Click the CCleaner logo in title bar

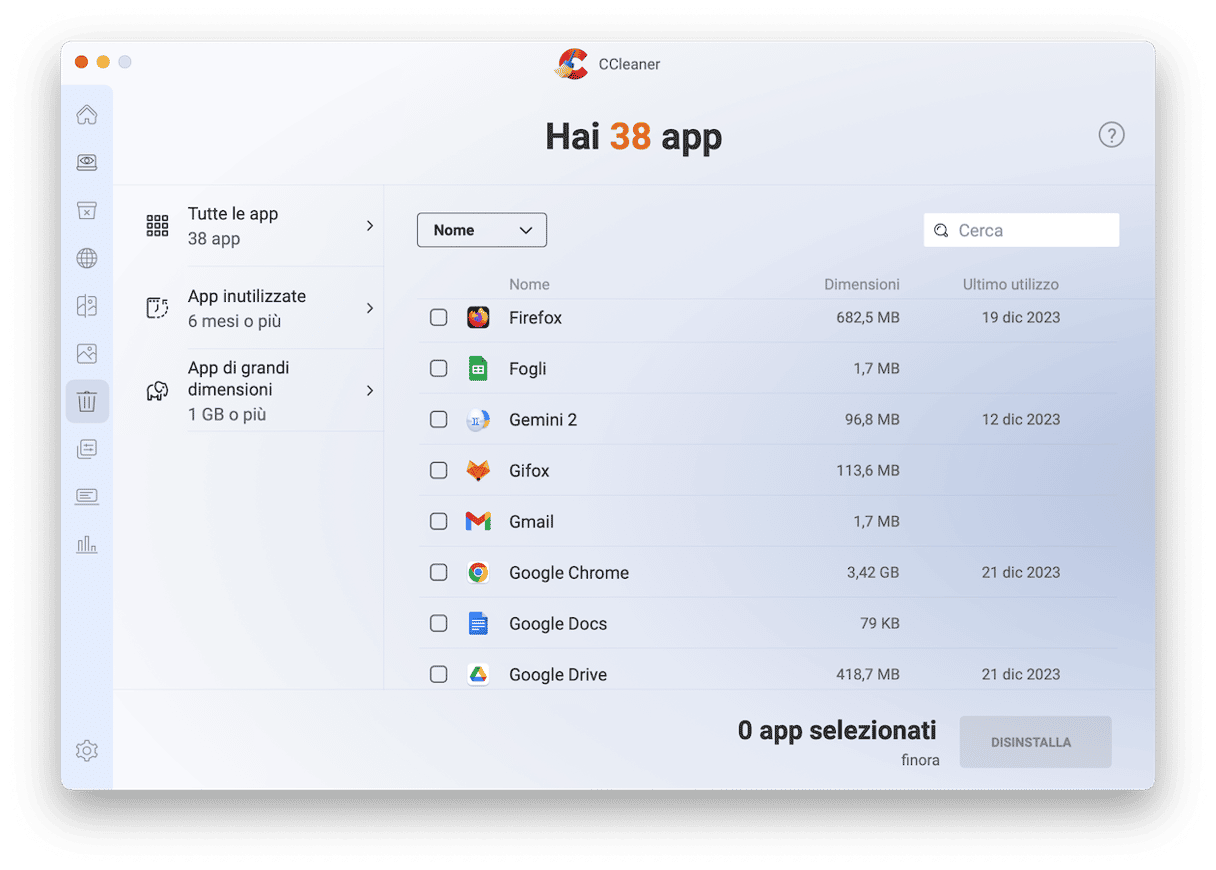pyautogui.click(x=572, y=64)
